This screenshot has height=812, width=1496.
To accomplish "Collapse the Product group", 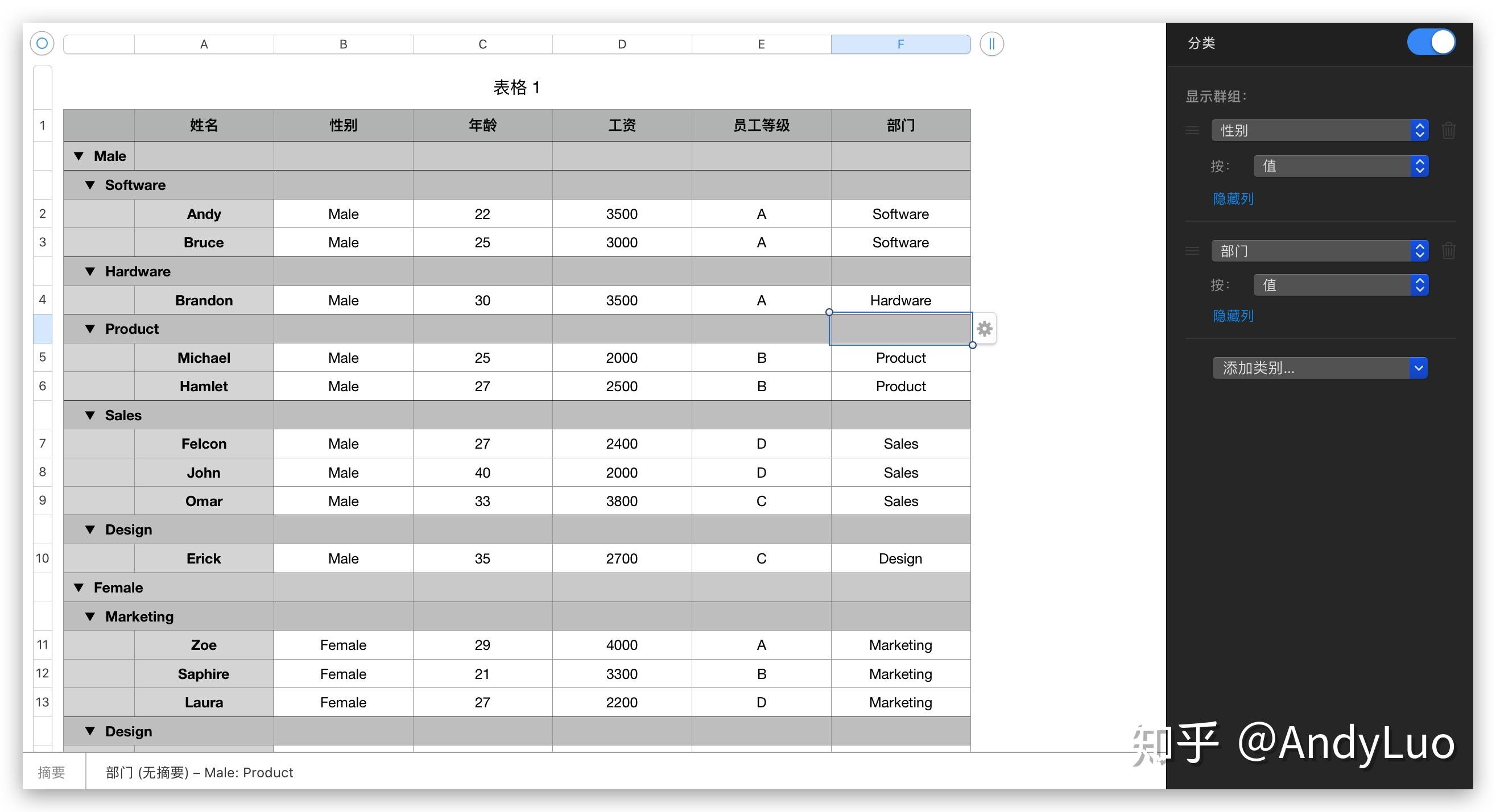I will pos(90,329).
